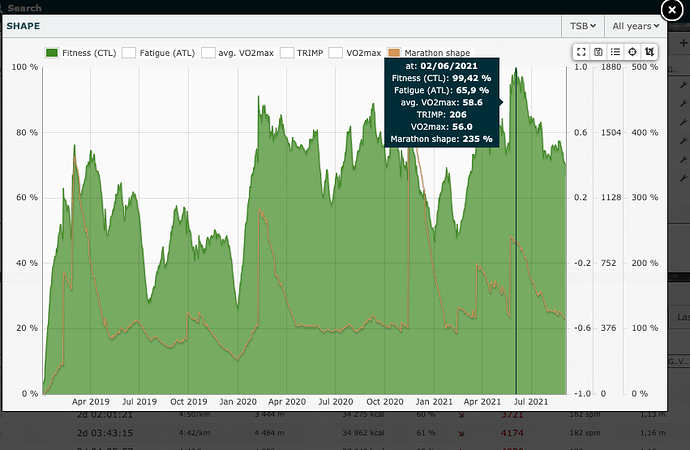Screen dimensions: 690x450
Task: Toggle the VO2max series
Action: tap(355, 53)
